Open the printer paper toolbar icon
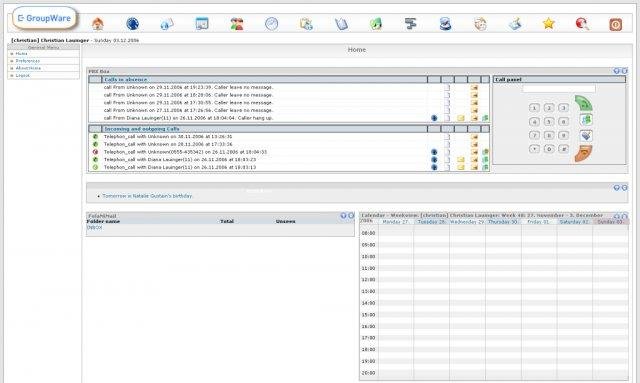Image resolution: width=640 pixels, height=383 pixels. (515, 24)
